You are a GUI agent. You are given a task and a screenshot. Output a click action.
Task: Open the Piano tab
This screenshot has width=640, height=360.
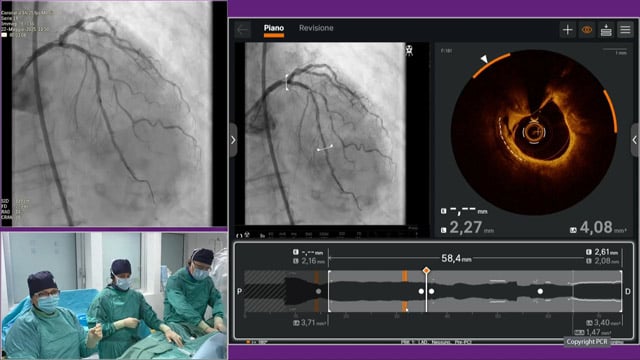tap(273, 28)
